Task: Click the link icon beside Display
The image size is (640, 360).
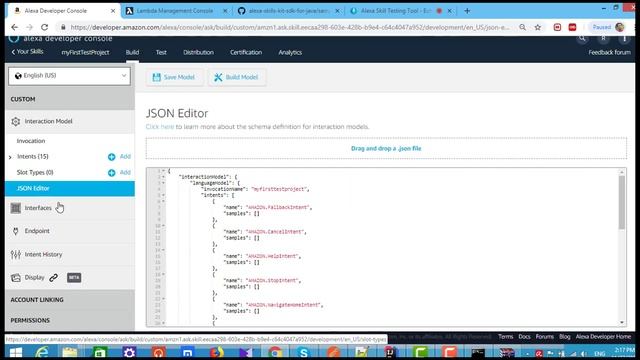Action: [x=53, y=278]
